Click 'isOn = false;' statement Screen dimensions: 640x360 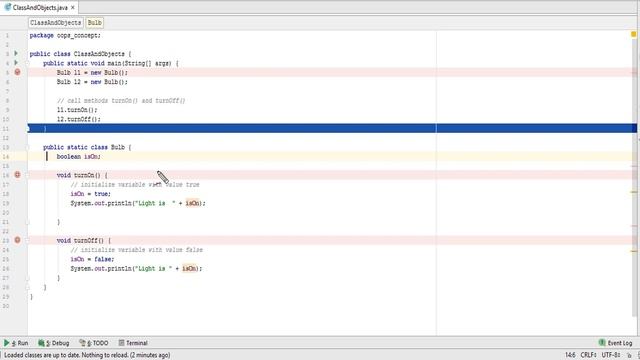click(x=92, y=259)
